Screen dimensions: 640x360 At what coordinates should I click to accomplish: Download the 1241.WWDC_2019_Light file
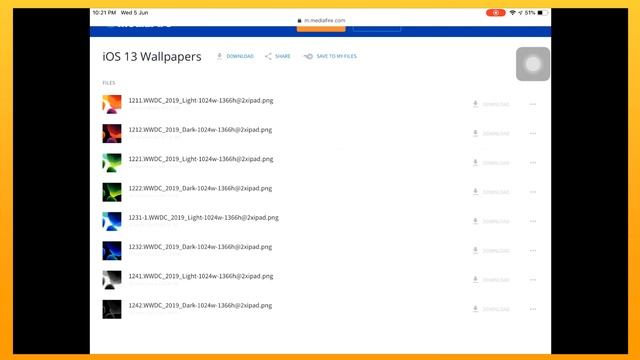491,280
